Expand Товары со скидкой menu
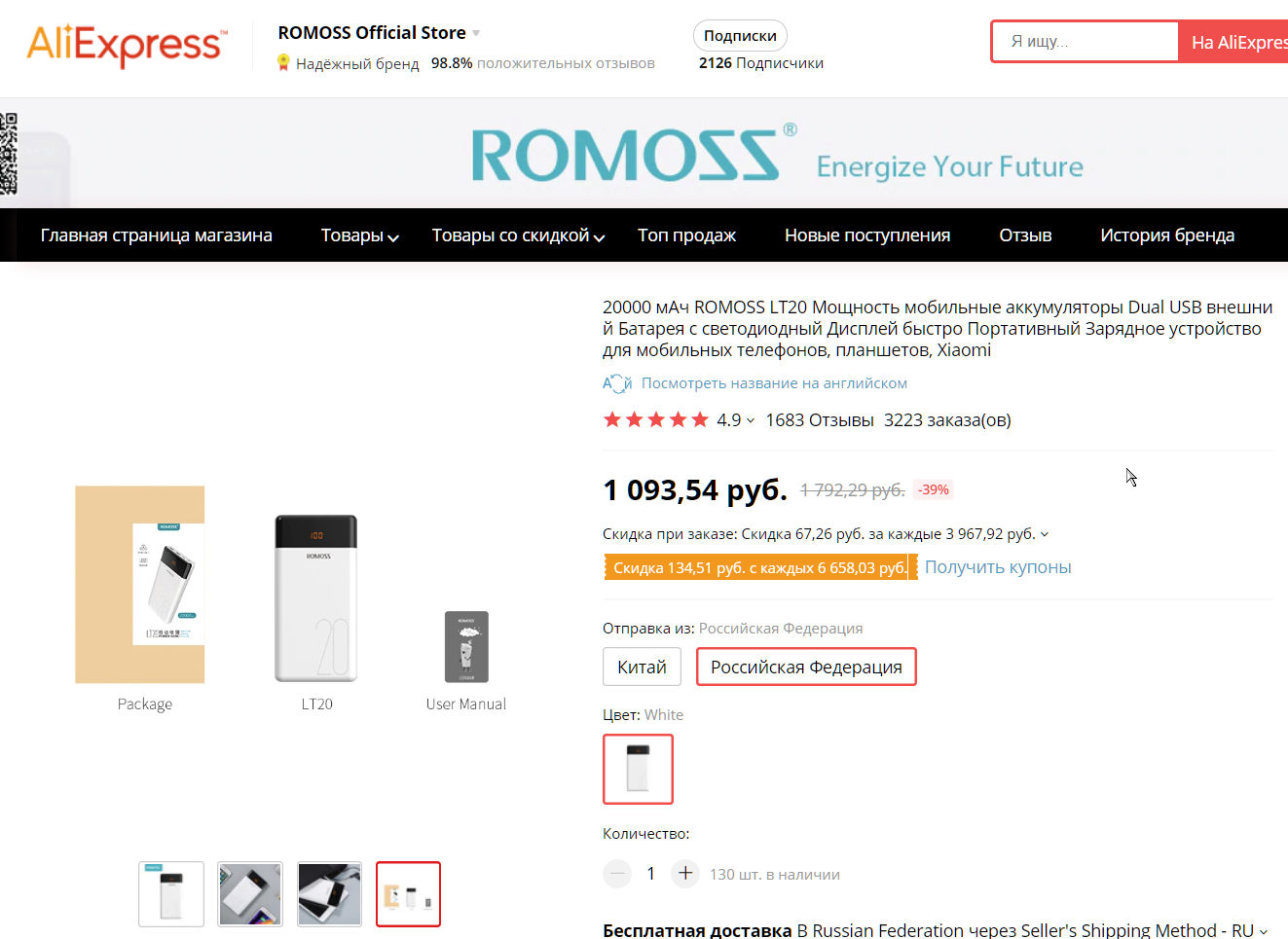Viewport: 1288px width, 939px height. click(519, 235)
